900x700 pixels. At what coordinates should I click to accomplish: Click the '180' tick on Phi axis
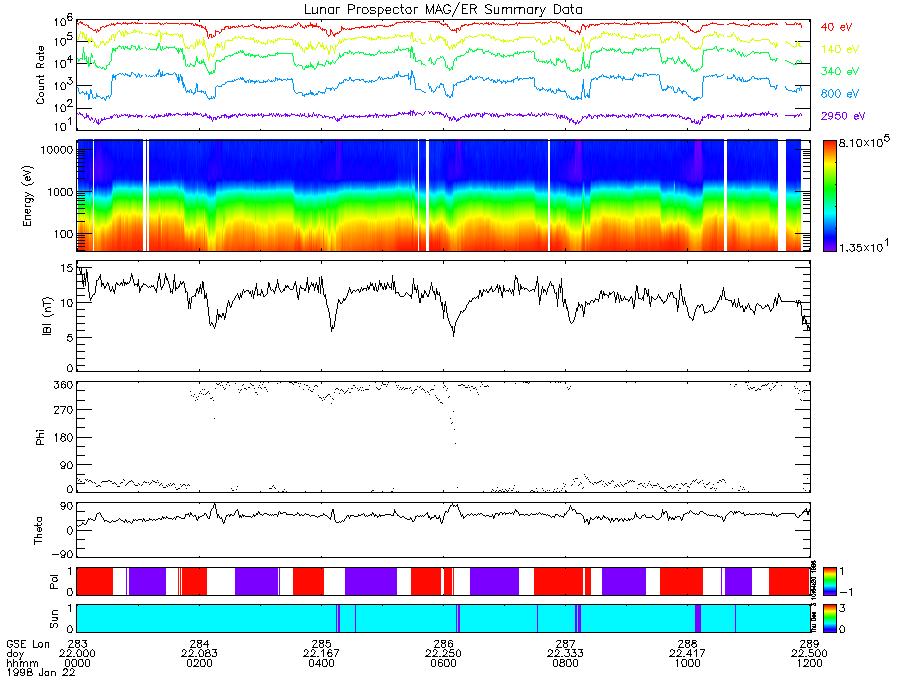point(65,438)
